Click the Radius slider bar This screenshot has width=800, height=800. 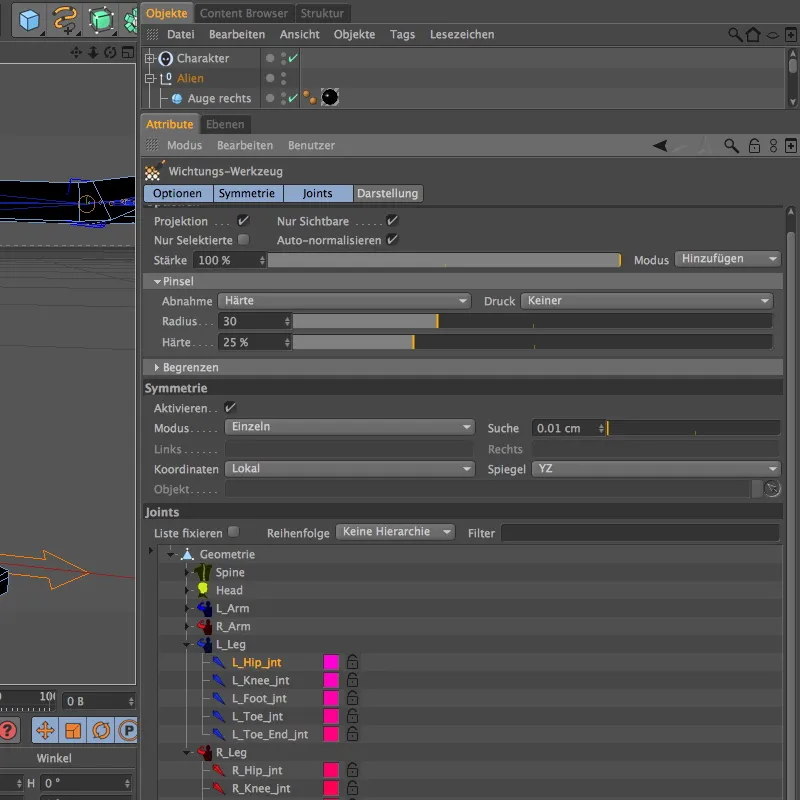click(532, 321)
